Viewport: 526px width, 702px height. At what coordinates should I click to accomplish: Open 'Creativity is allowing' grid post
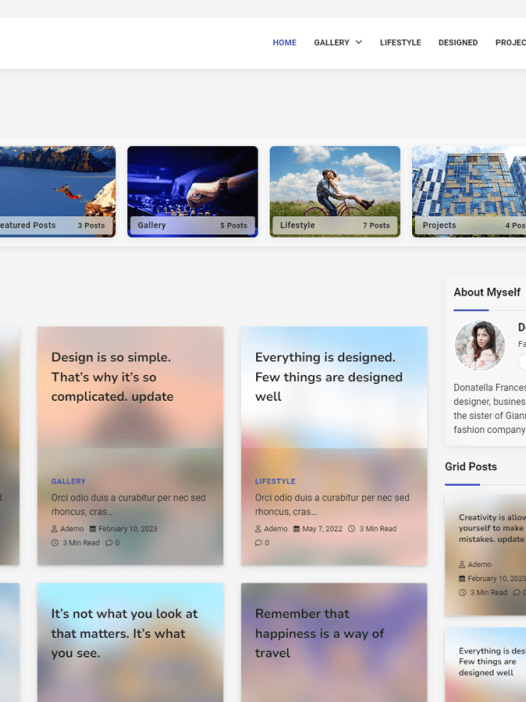tap(492, 528)
